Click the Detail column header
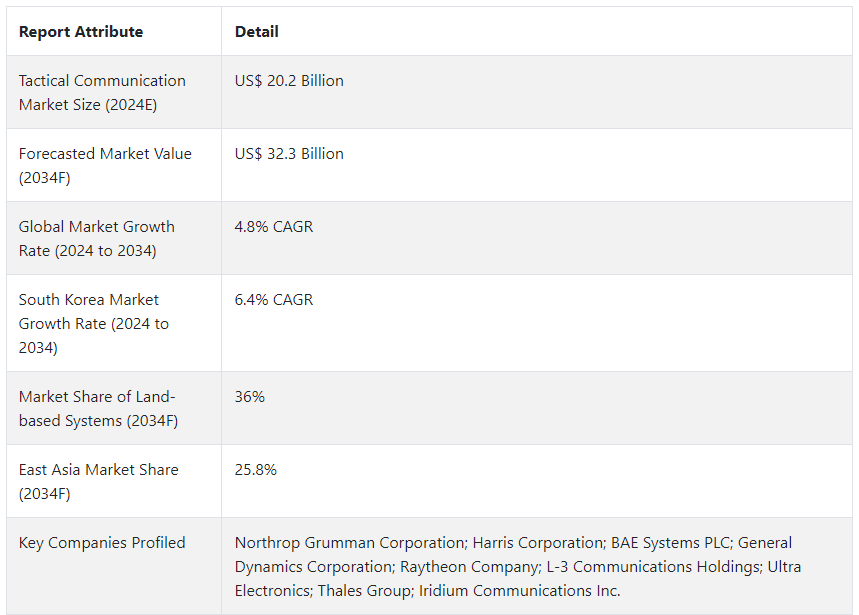 pos(257,32)
